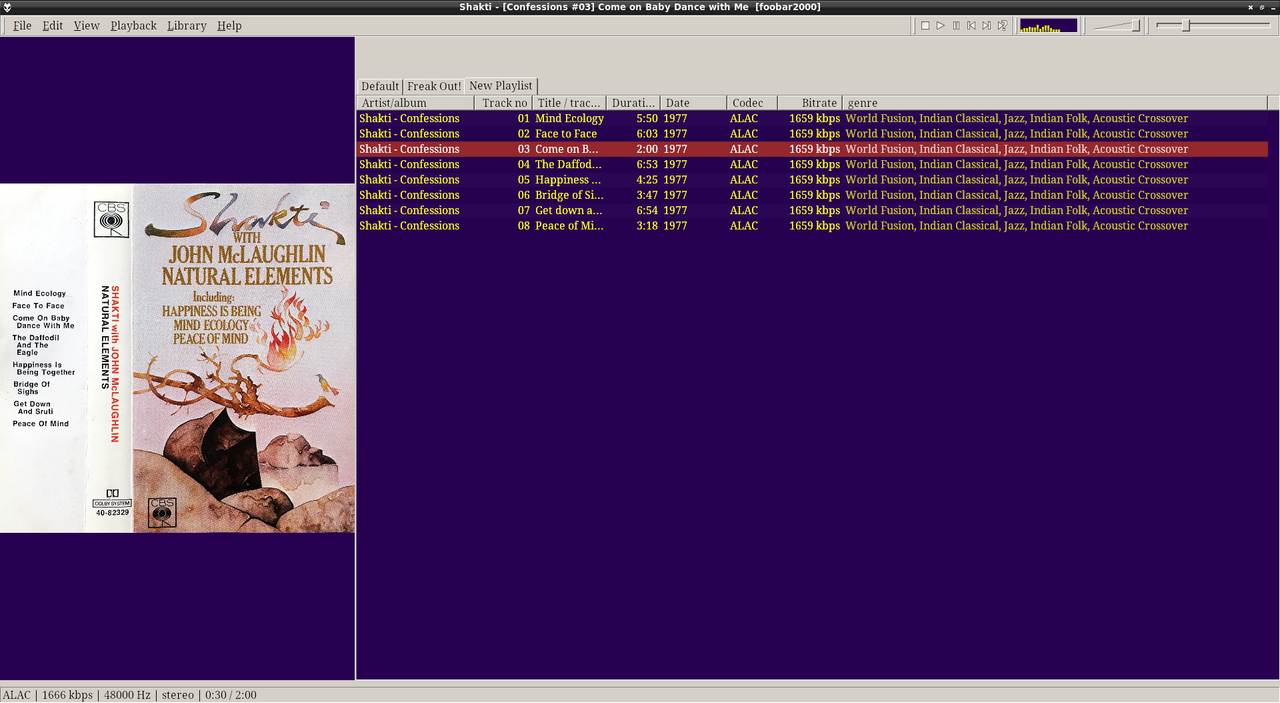Image resolution: width=1280 pixels, height=703 pixels.
Task: Open the View menu
Action: pyautogui.click(x=86, y=26)
